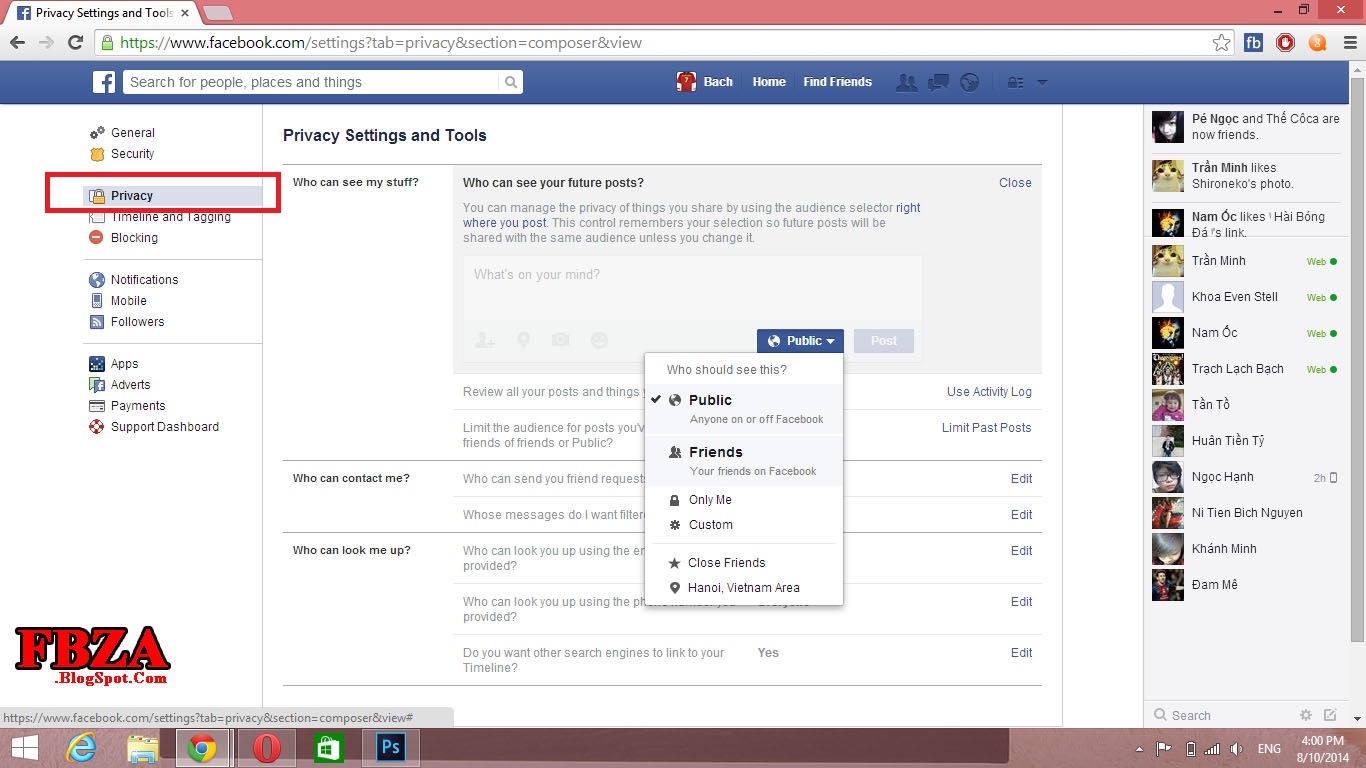Open Opera browser from the taskbar
The height and width of the screenshot is (768, 1366).
pos(266,748)
